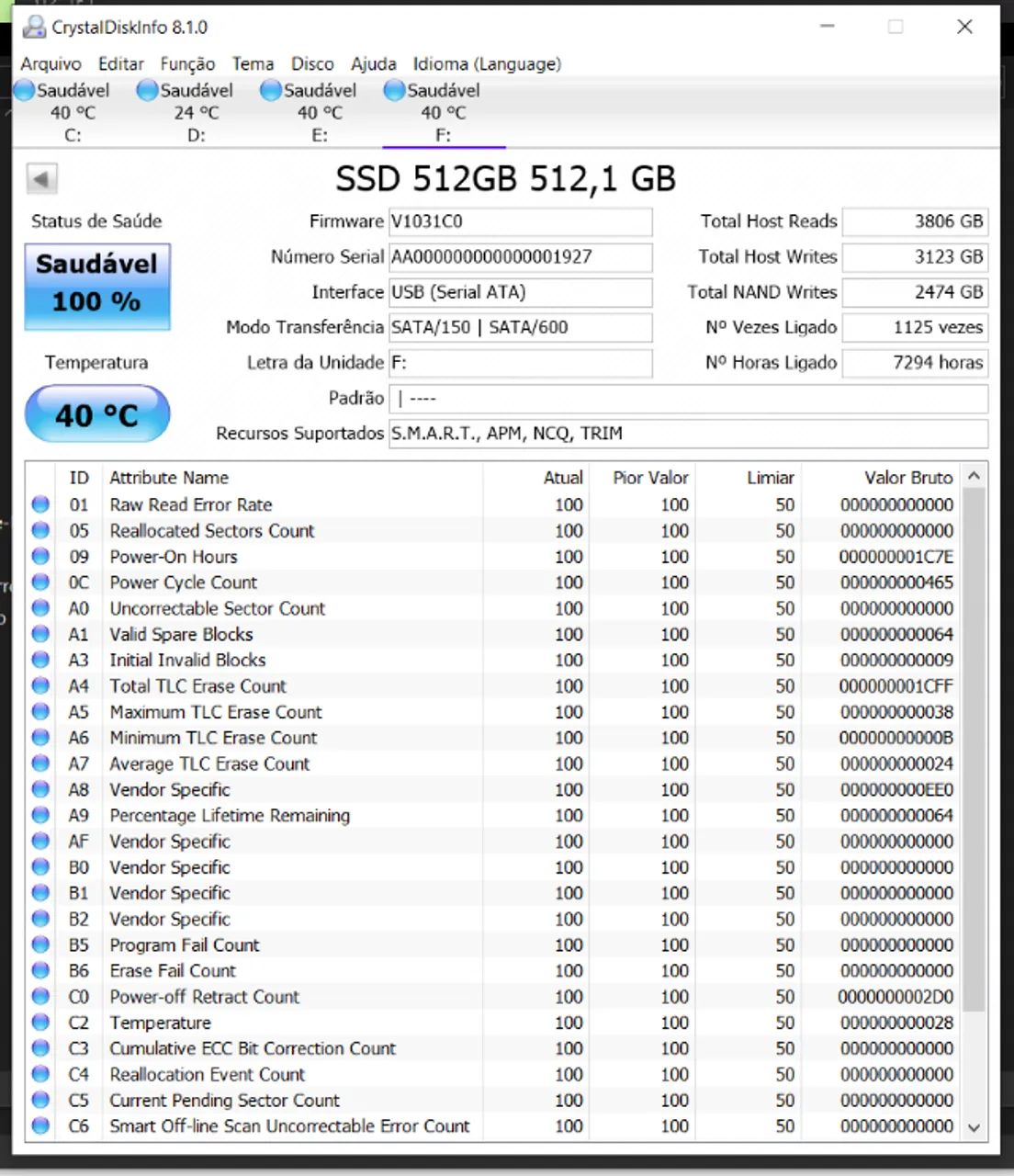This screenshot has height=1176, width=1014.
Task: Click the SMART list vertical scrollbar thumb
Action: [x=975, y=750]
